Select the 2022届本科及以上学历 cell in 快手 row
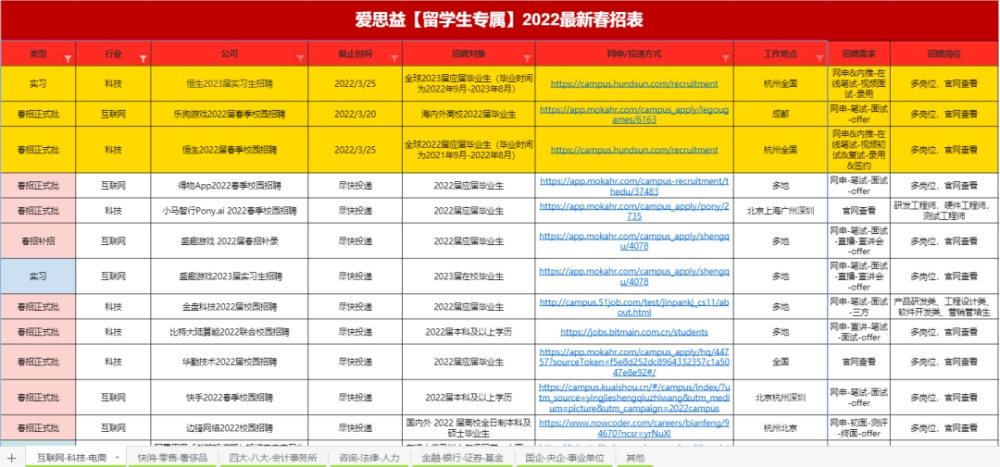This screenshot has height=467, width=1000. [469, 397]
